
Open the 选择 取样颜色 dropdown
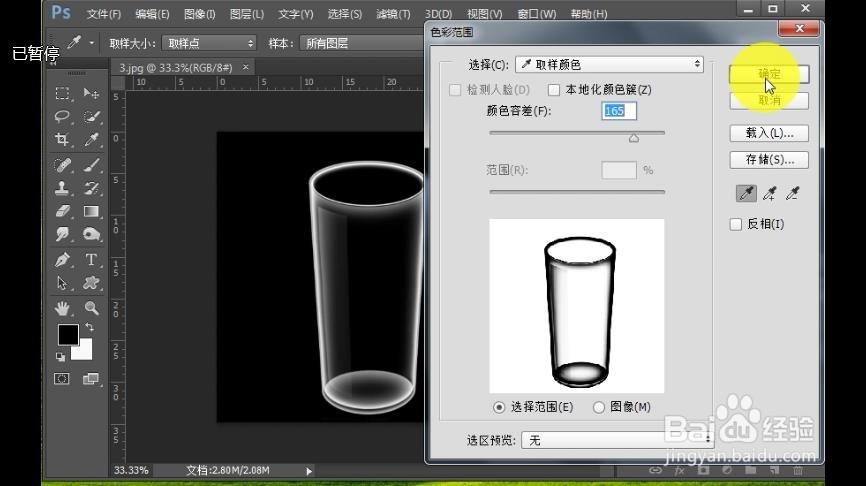[609, 65]
